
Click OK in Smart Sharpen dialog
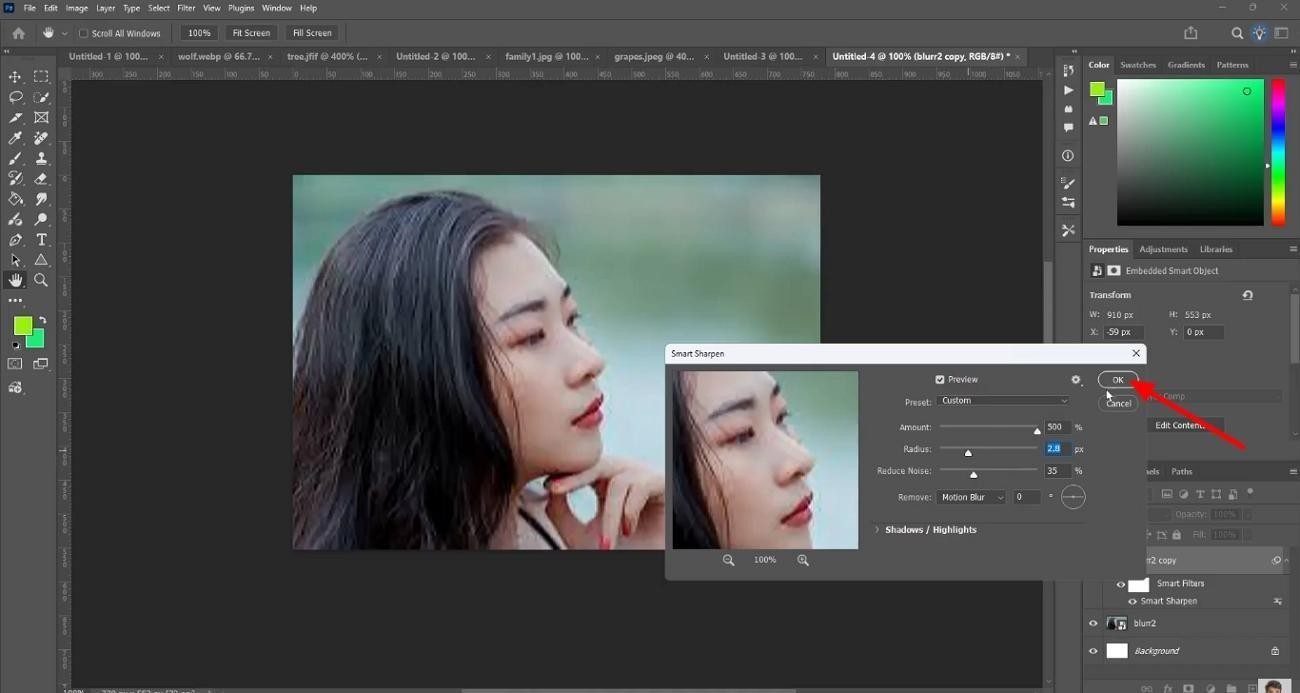click(x=1118, y=380)
